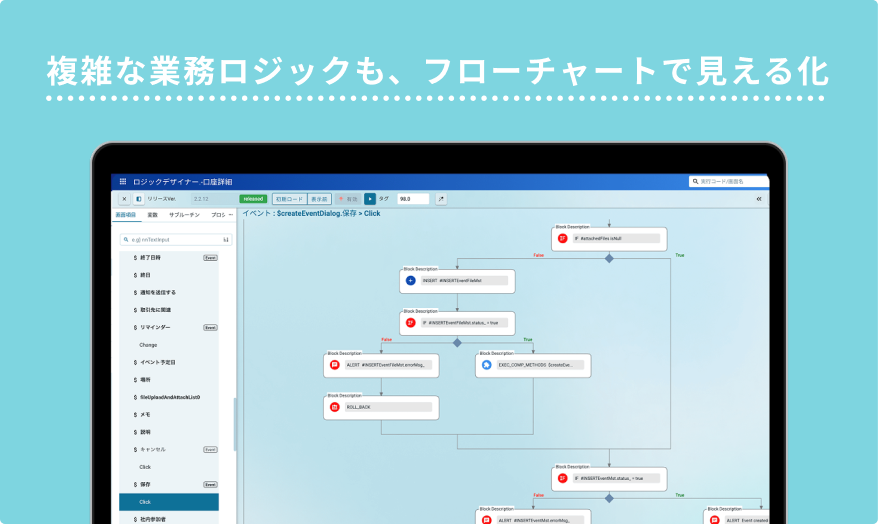This screenshot has height=524, width=878.
Task: Click Event badge on キャンセル row
Action: [210, 450]
